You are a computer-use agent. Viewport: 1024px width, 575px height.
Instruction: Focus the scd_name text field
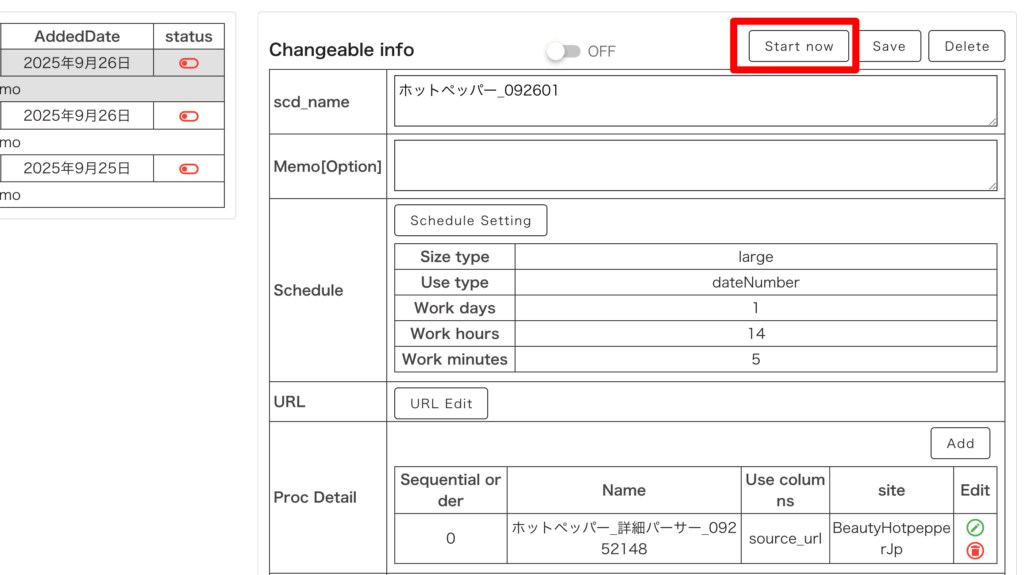[x=695, y=101]
